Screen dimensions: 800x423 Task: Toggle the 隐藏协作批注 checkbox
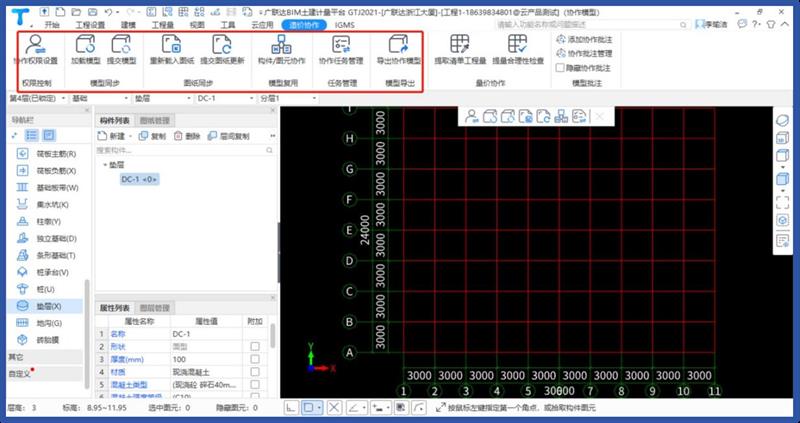560,67
